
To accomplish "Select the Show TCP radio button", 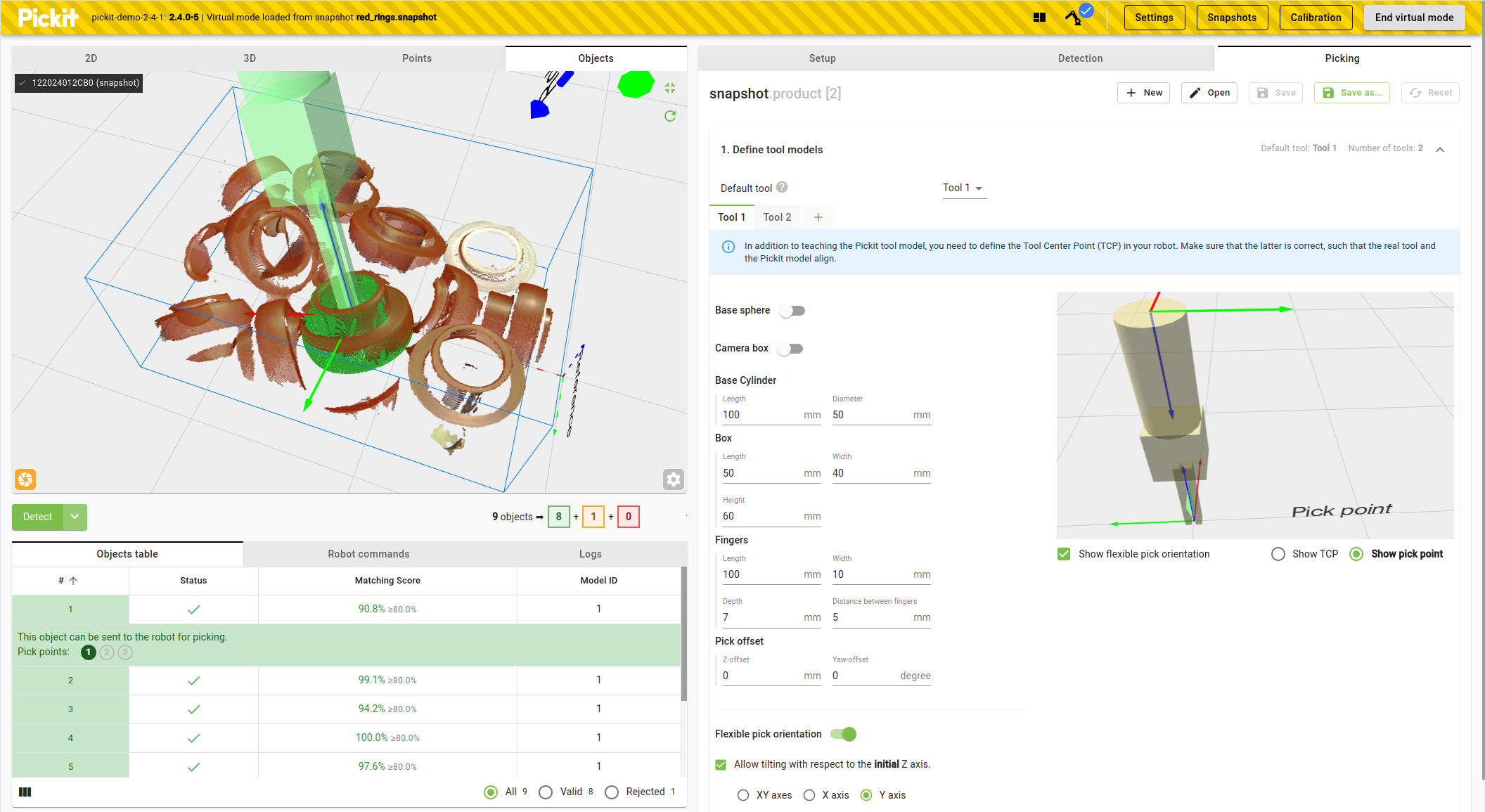I will point(1278,554).
